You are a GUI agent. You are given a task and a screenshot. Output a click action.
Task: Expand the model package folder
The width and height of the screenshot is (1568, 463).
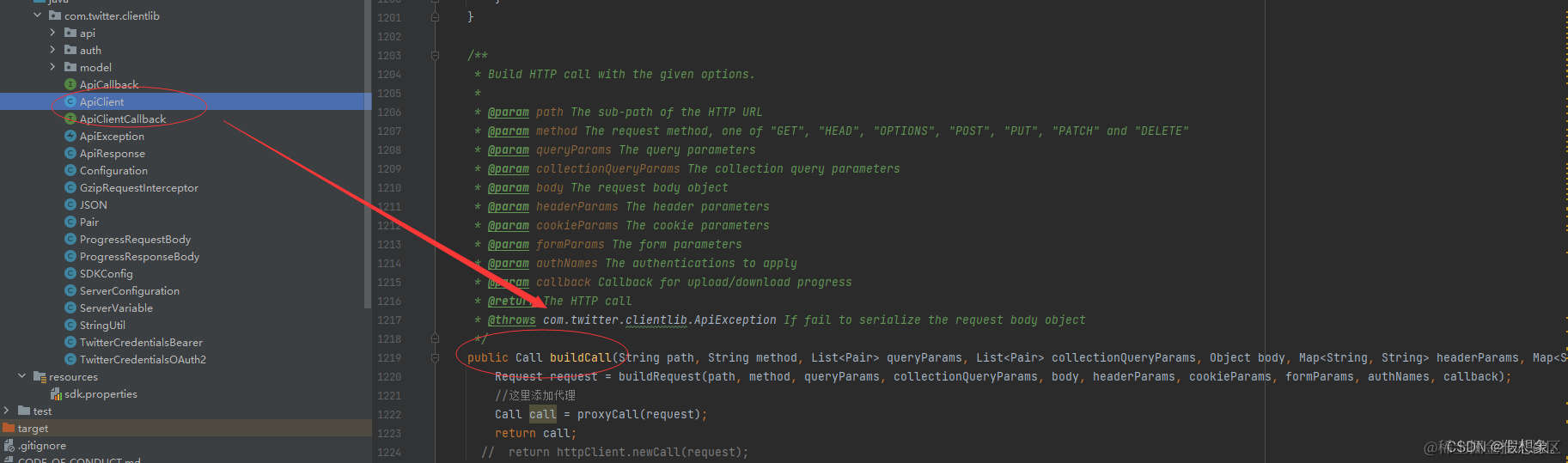pos(52,67)
